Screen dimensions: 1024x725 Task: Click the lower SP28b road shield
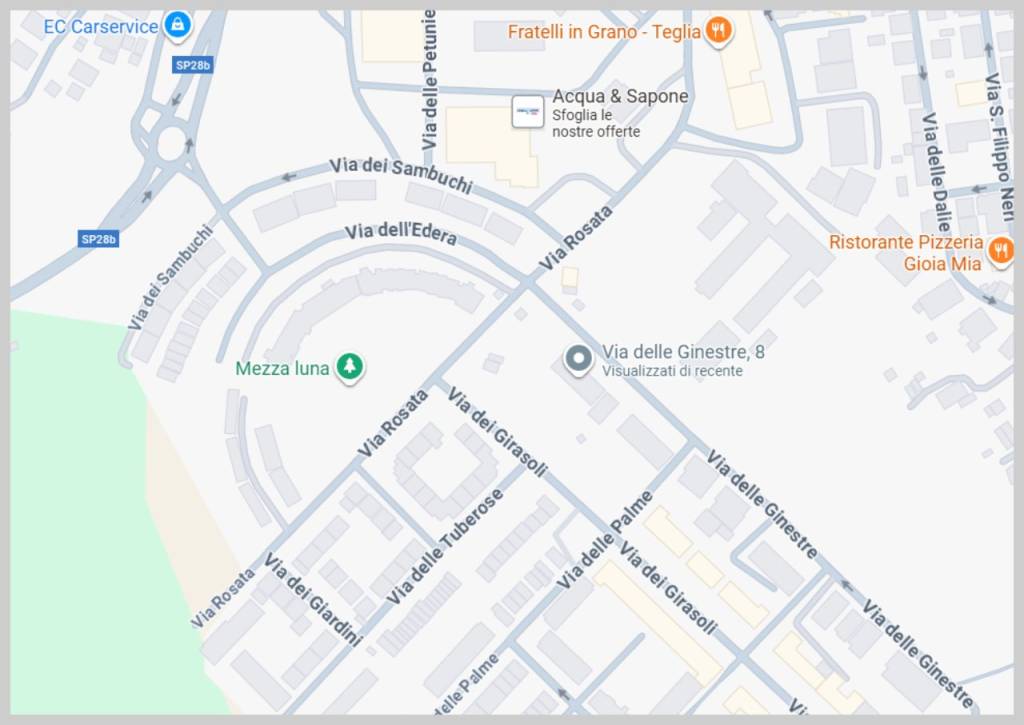point(99,239)
